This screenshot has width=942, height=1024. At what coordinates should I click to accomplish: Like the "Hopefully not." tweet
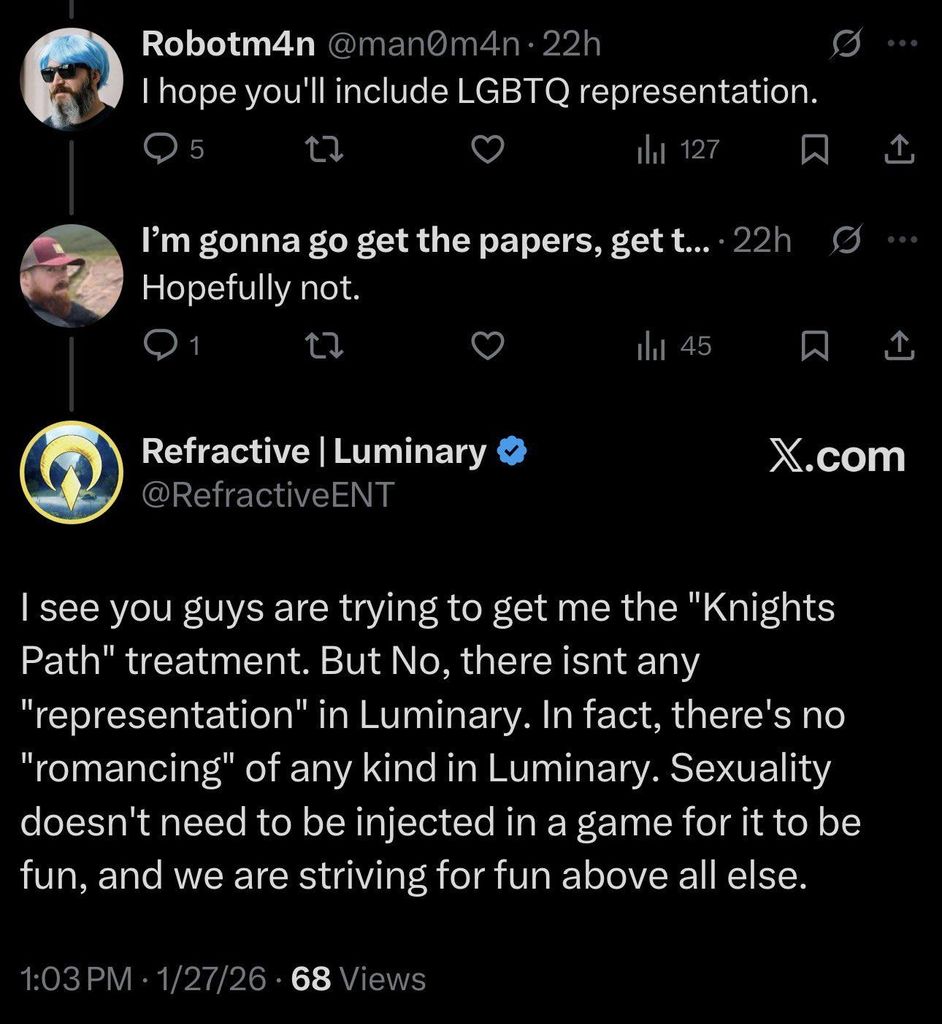486,346
